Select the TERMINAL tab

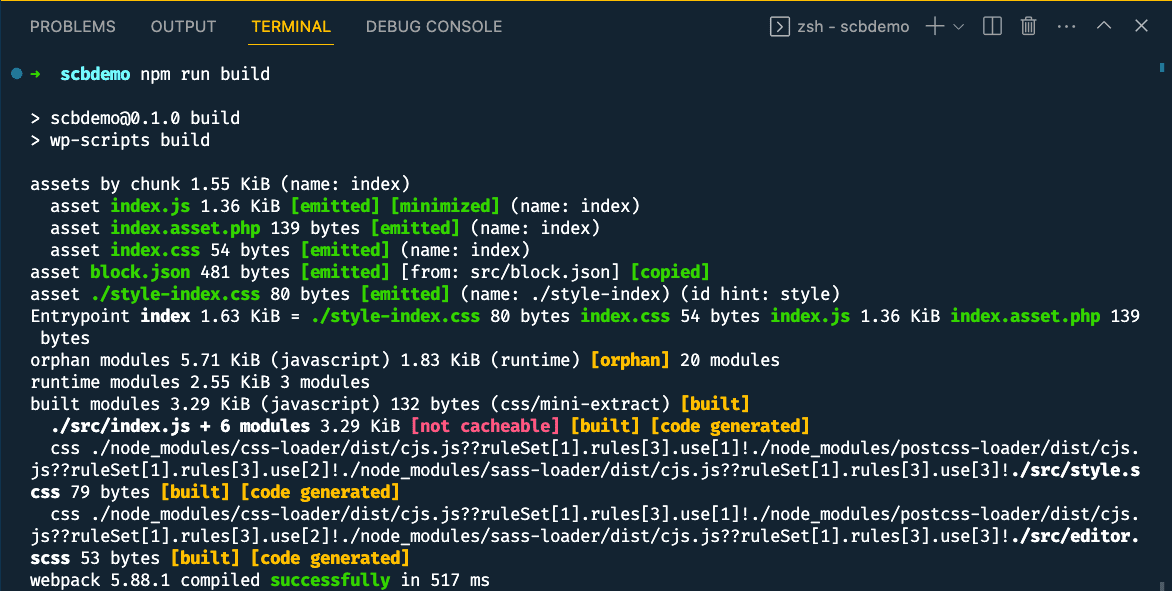point(291,27)
